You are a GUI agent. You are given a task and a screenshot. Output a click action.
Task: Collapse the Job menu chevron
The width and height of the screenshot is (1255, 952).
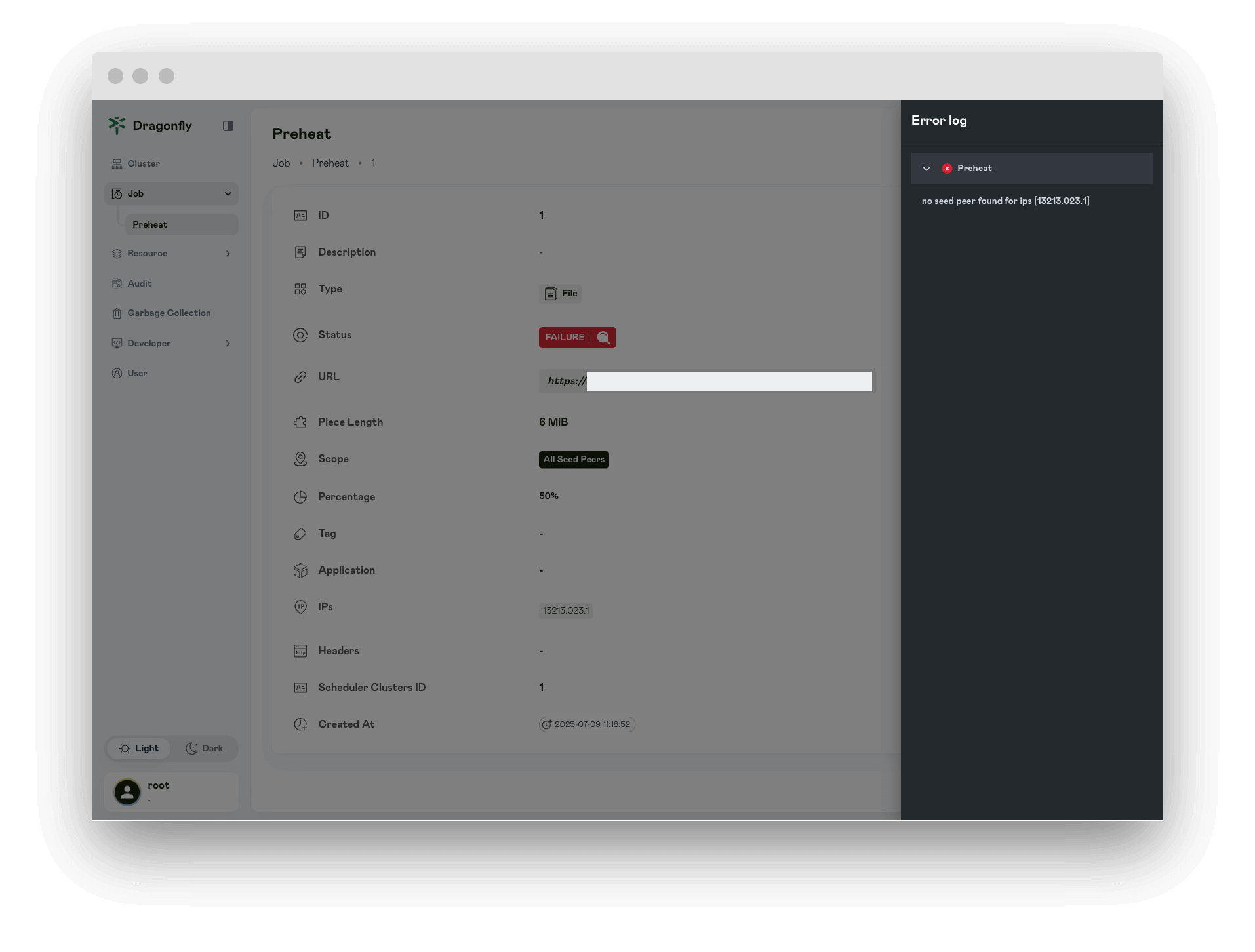(x=228, y=194)
